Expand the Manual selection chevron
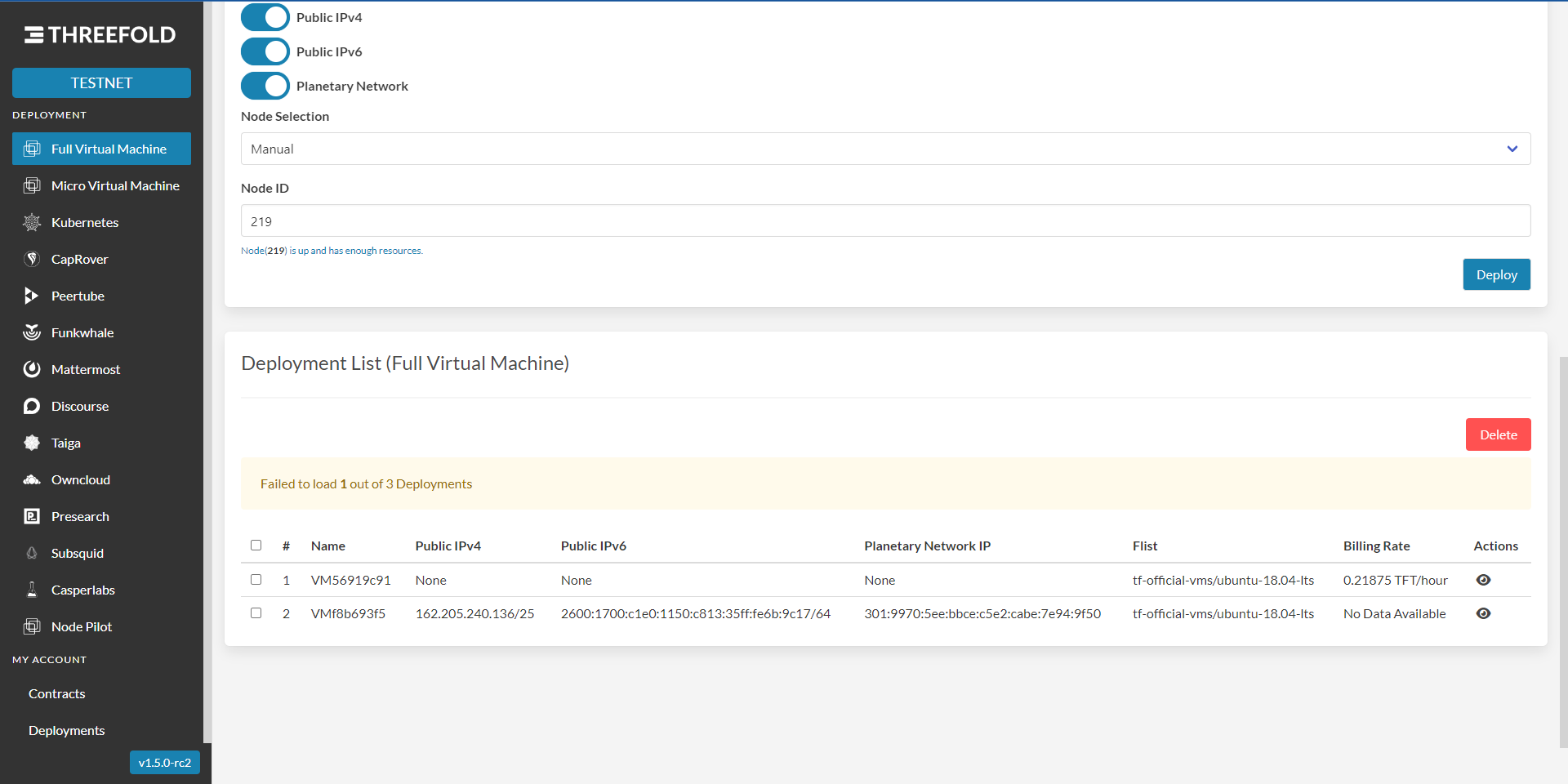This screenshot has height=784, width=1568. [1513, 149]
